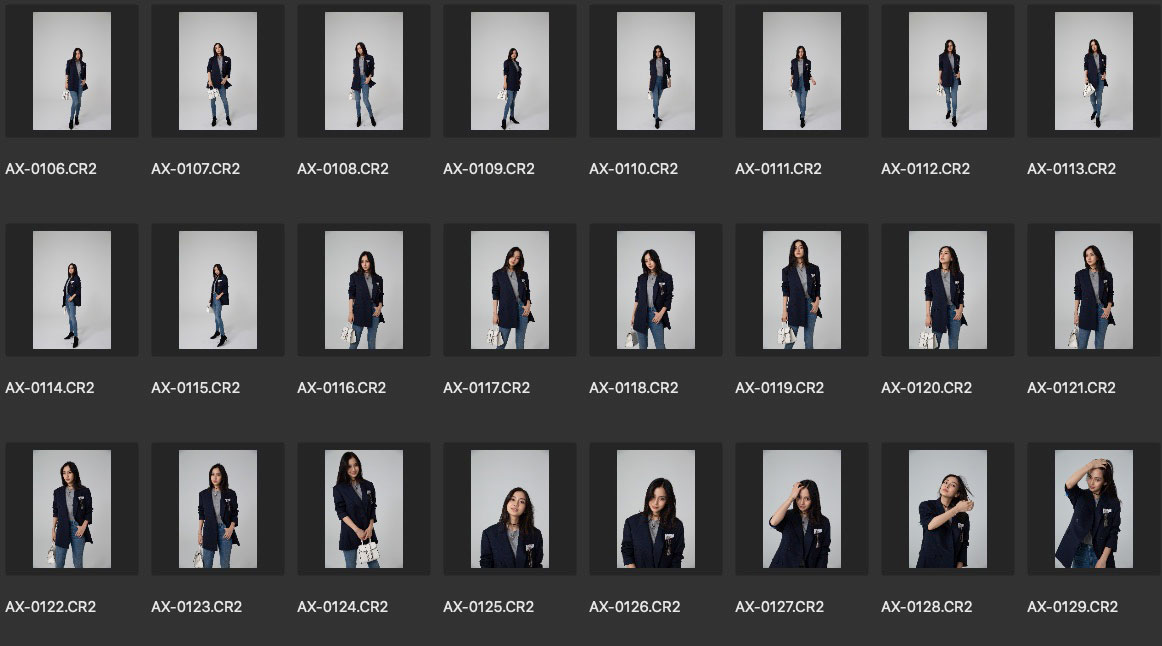Select the AX-0124.CR2 photo
Image resolution: width=1162 pixels, height=646 pixels.
click(x=364, y=509)
